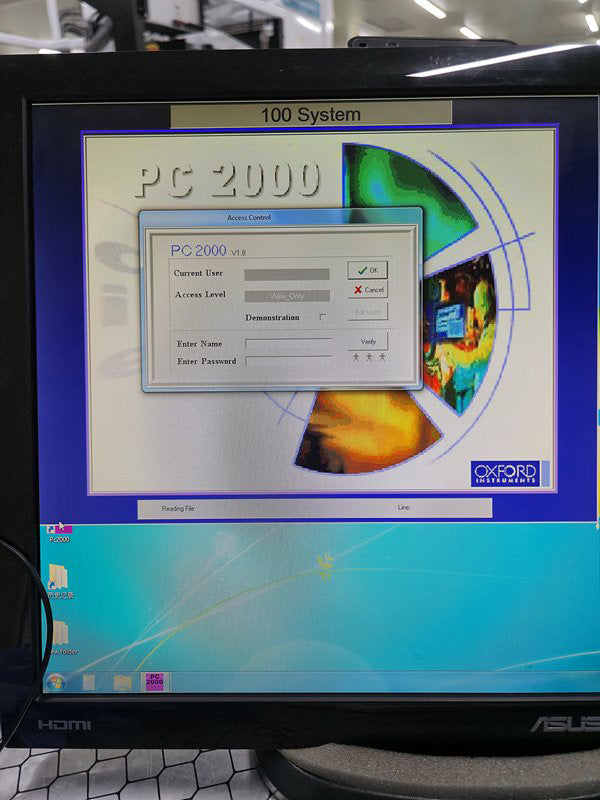This screenshot has width=600, height=800.
Task: Open the Windows Start menu
Action: 55,682
